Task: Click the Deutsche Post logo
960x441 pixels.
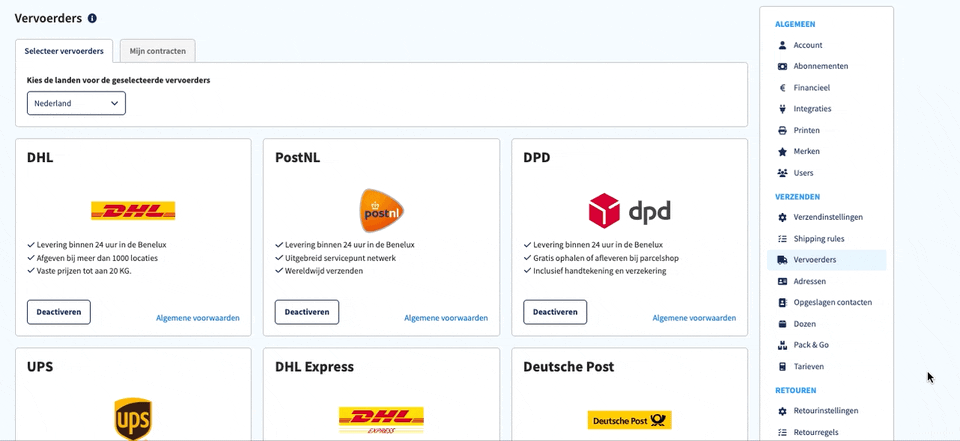Action: click(629, 420)
